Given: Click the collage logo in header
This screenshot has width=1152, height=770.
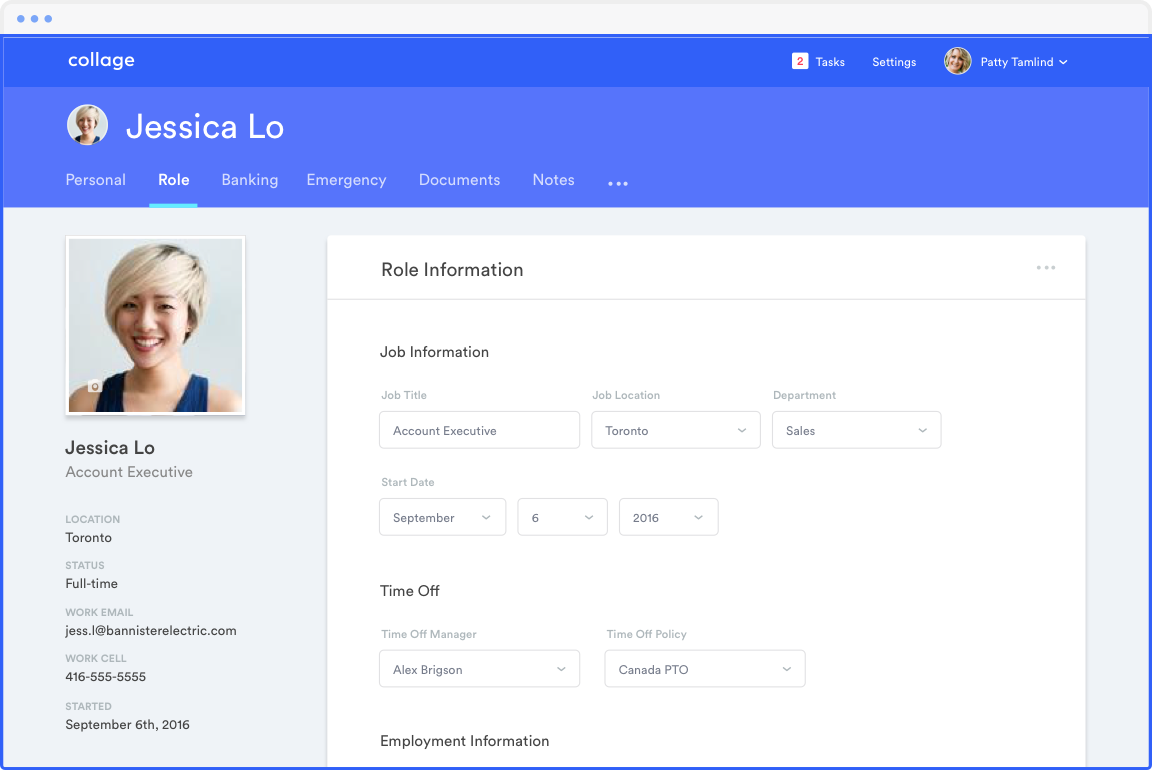Looking at the screenshot, I should click(x=101, y=61).
